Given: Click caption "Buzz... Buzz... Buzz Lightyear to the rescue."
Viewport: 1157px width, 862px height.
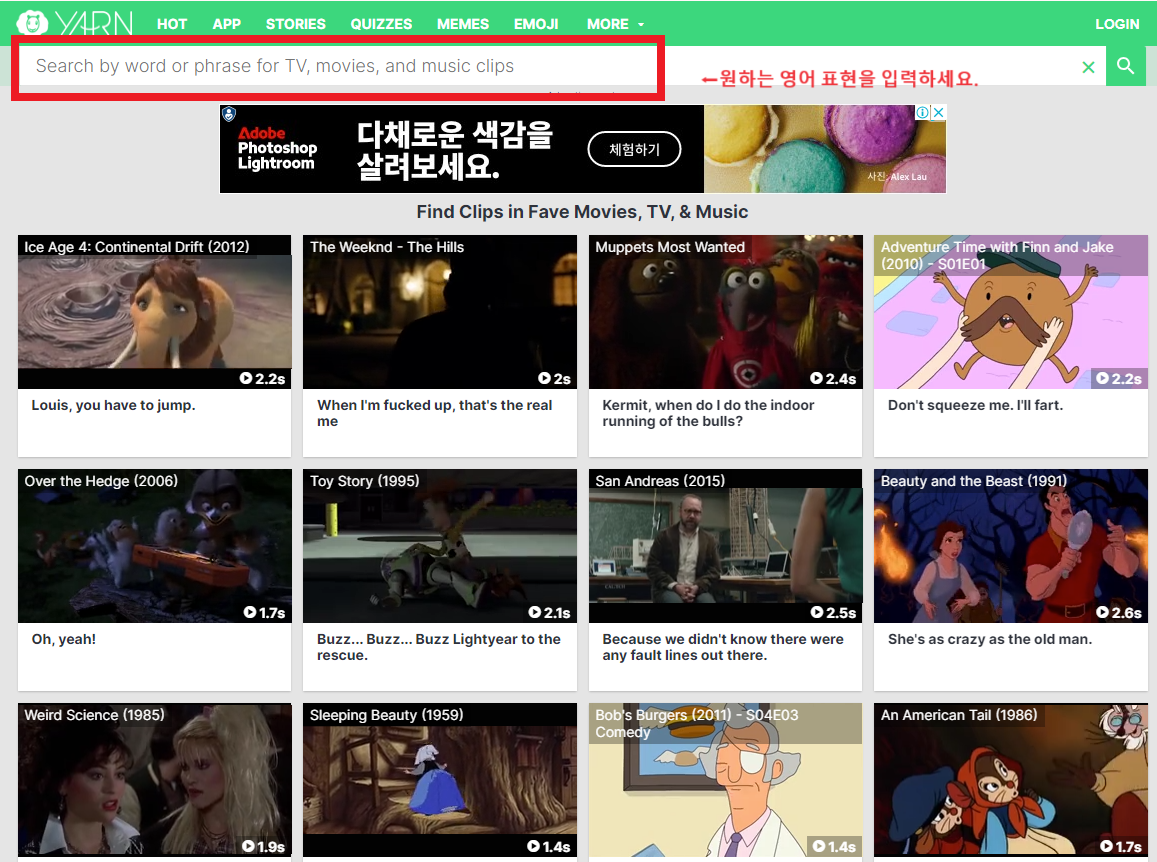Looking at the screenshot, I should 439,647.
